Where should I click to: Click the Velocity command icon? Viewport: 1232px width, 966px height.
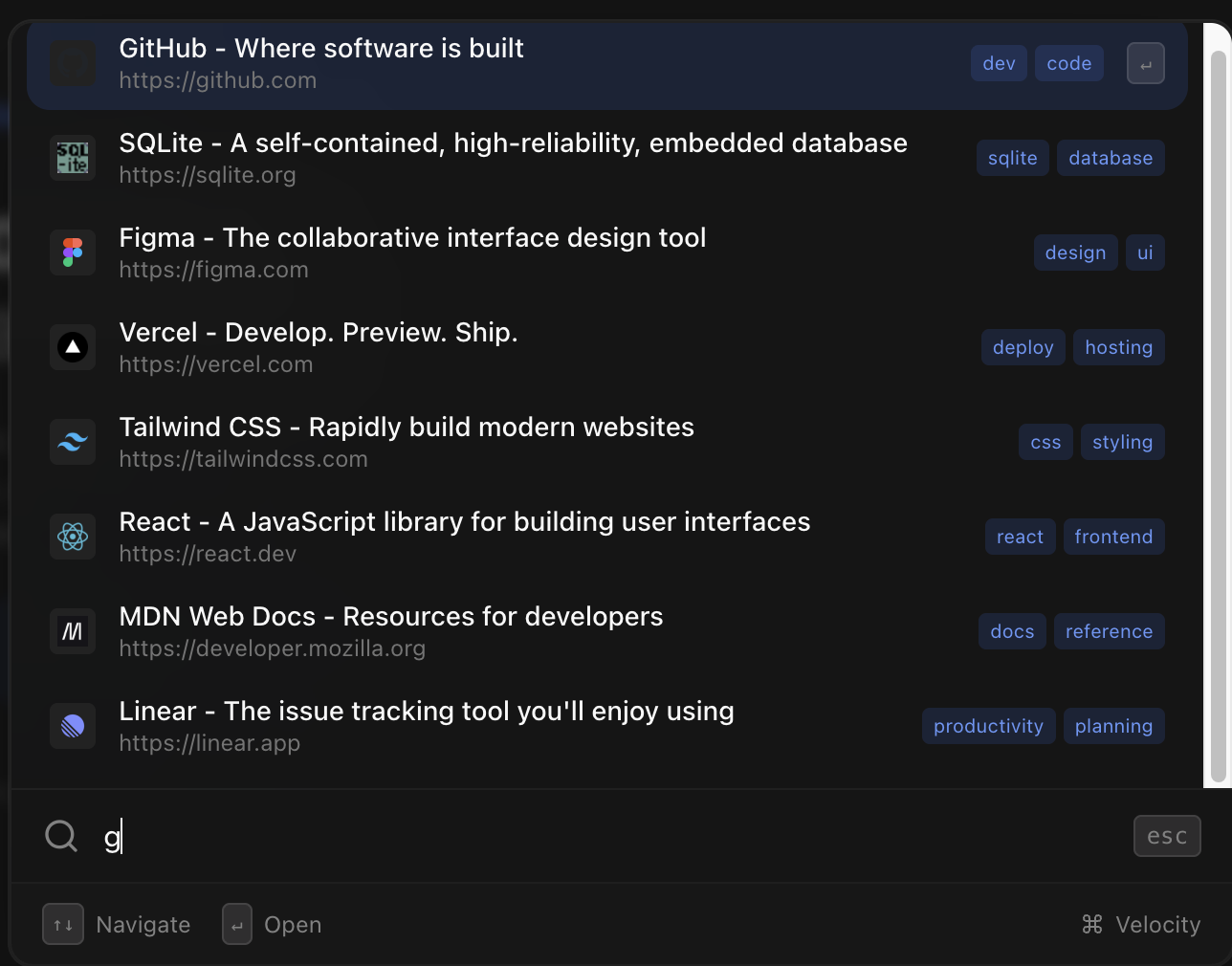coord(1090,924)
